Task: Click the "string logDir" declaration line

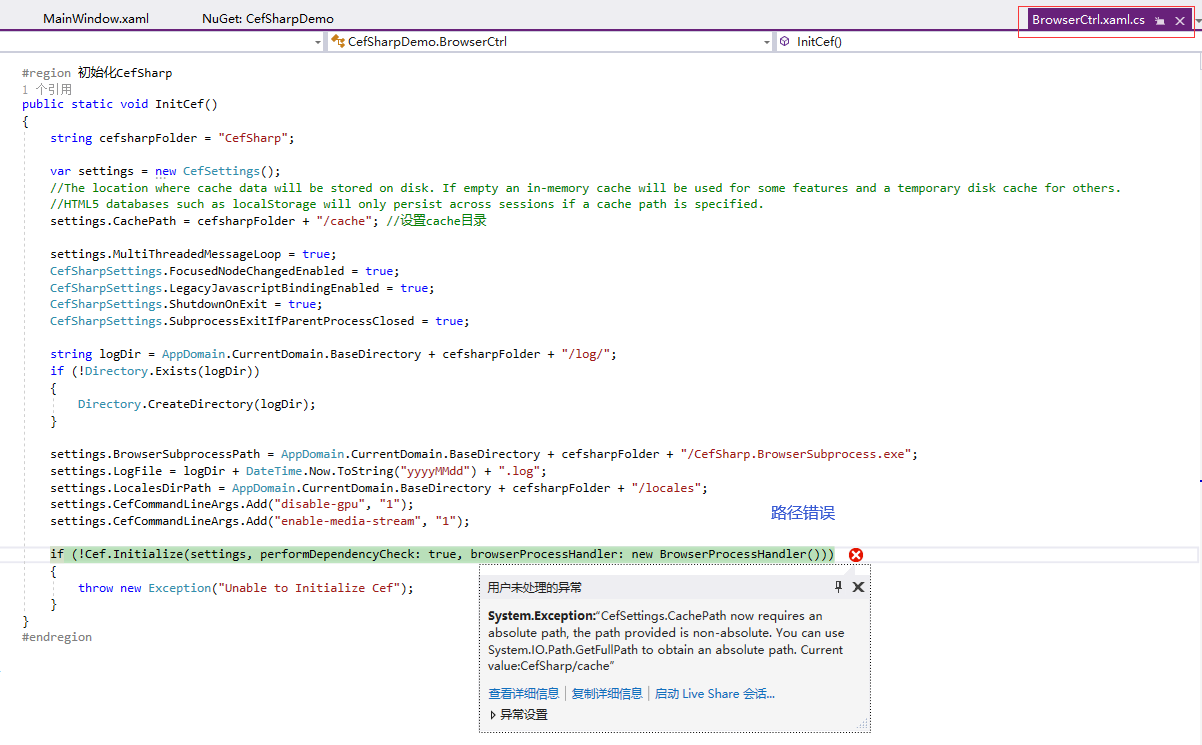Action: [334, 354]
